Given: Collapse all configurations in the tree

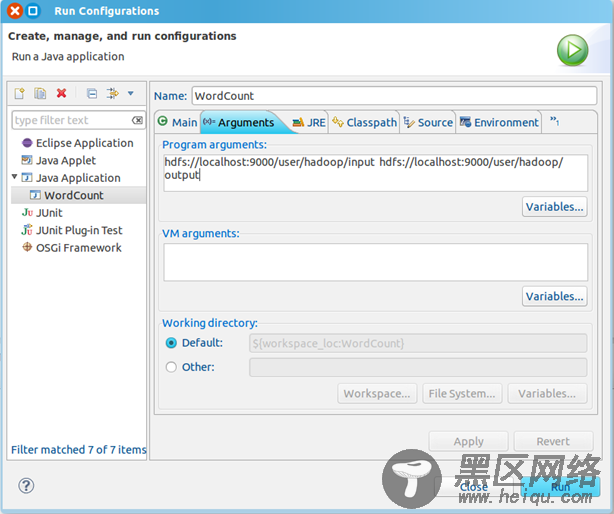Looking at the screenshot, I should 92,94.
